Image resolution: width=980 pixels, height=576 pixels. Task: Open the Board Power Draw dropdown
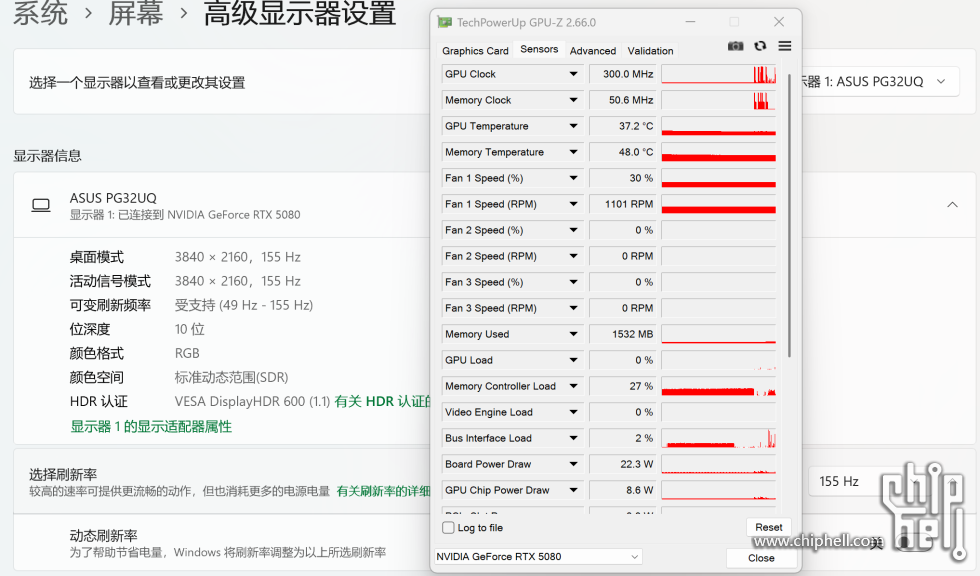pyautogui.click(x=573, y=464)
